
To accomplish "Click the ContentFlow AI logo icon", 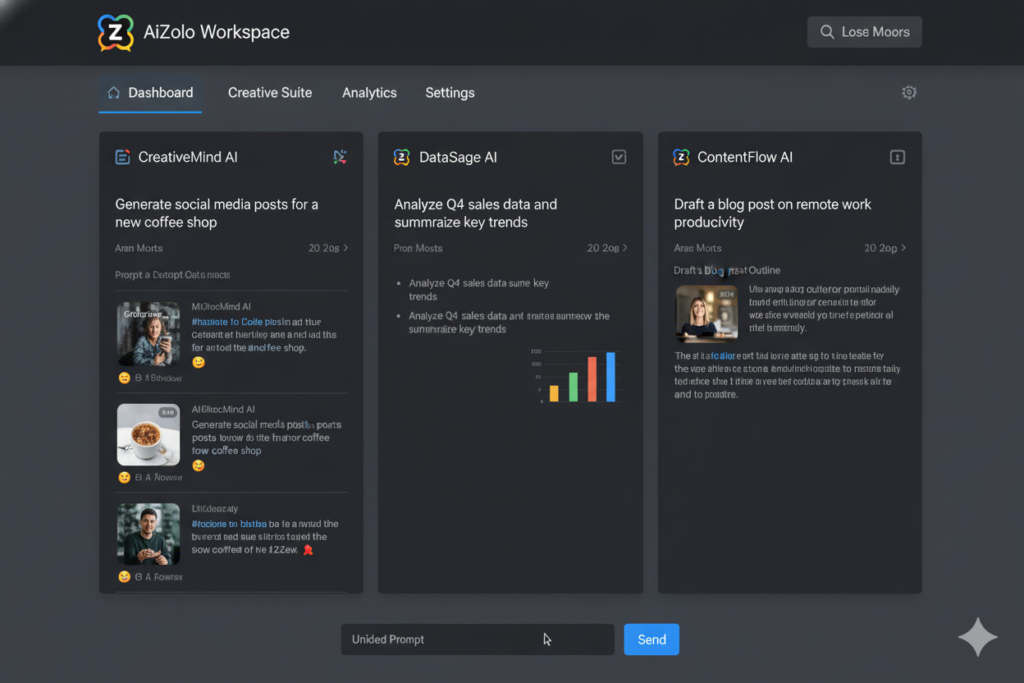I will pyautogui.click(x=683, y=157).
